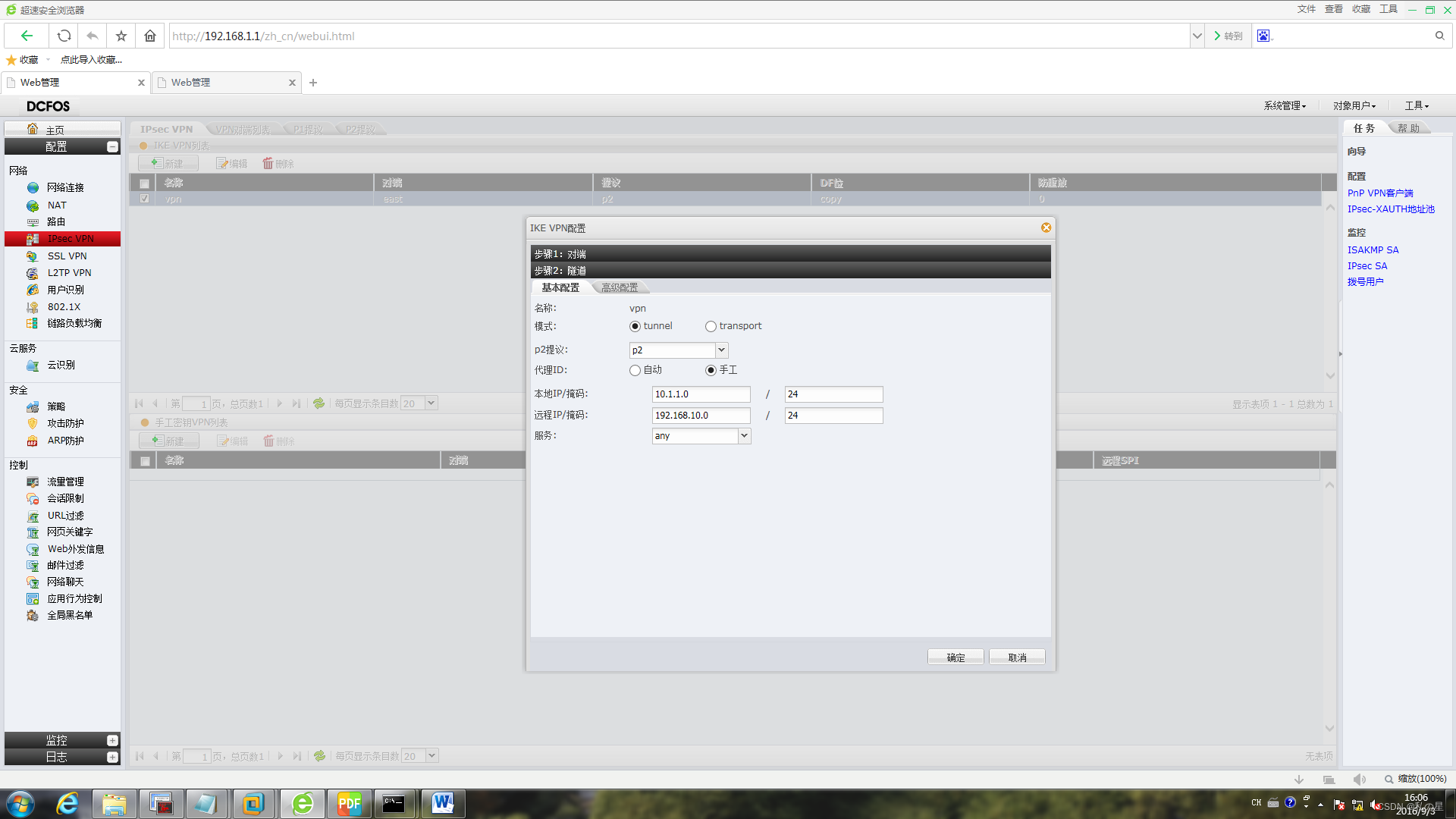The image size is (1456, 819).
Task: Open the p2 proposal dropdown
Action: pyautogui.click(x=721, y=350)
